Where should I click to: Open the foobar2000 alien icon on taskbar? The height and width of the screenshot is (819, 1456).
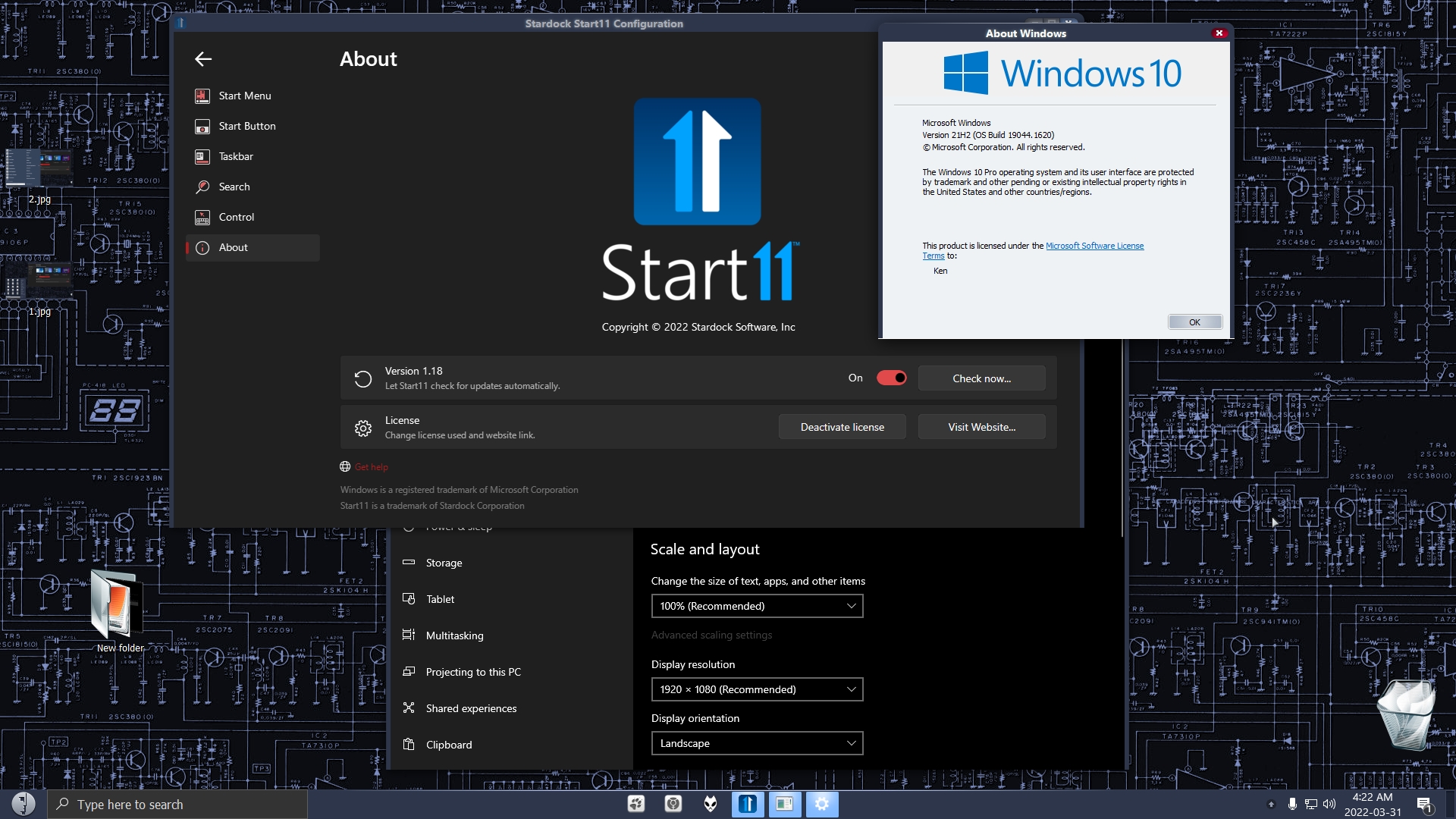pyautogui.click(x=710, y=804)
